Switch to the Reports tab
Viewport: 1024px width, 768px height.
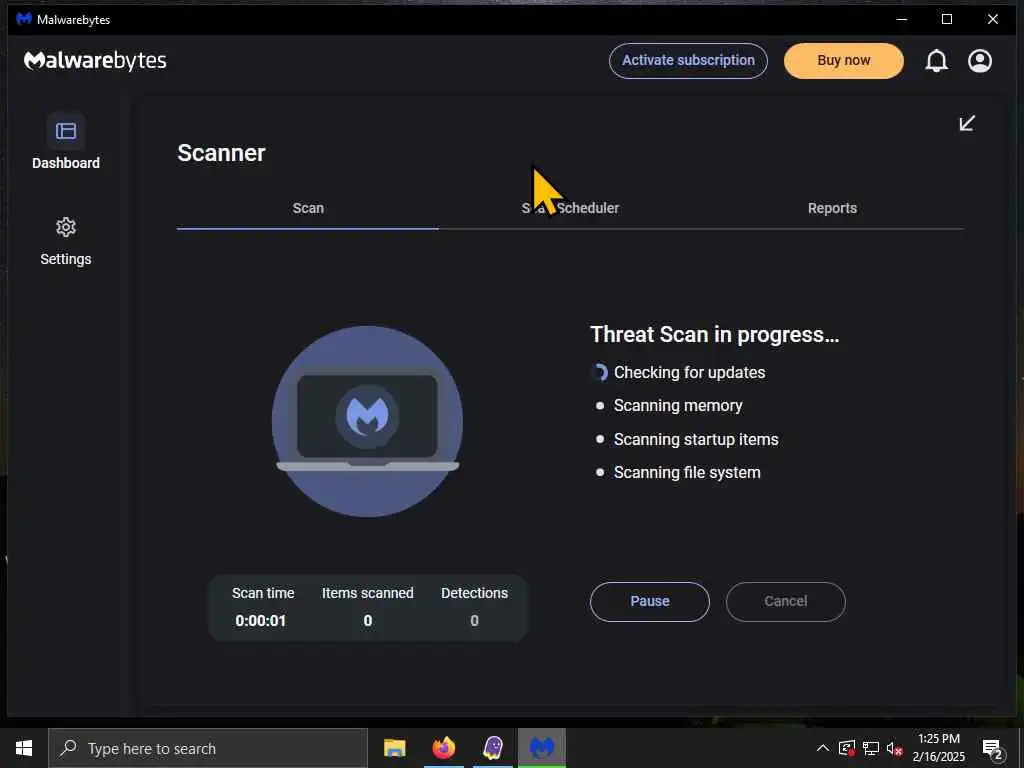tap(832, 208)
